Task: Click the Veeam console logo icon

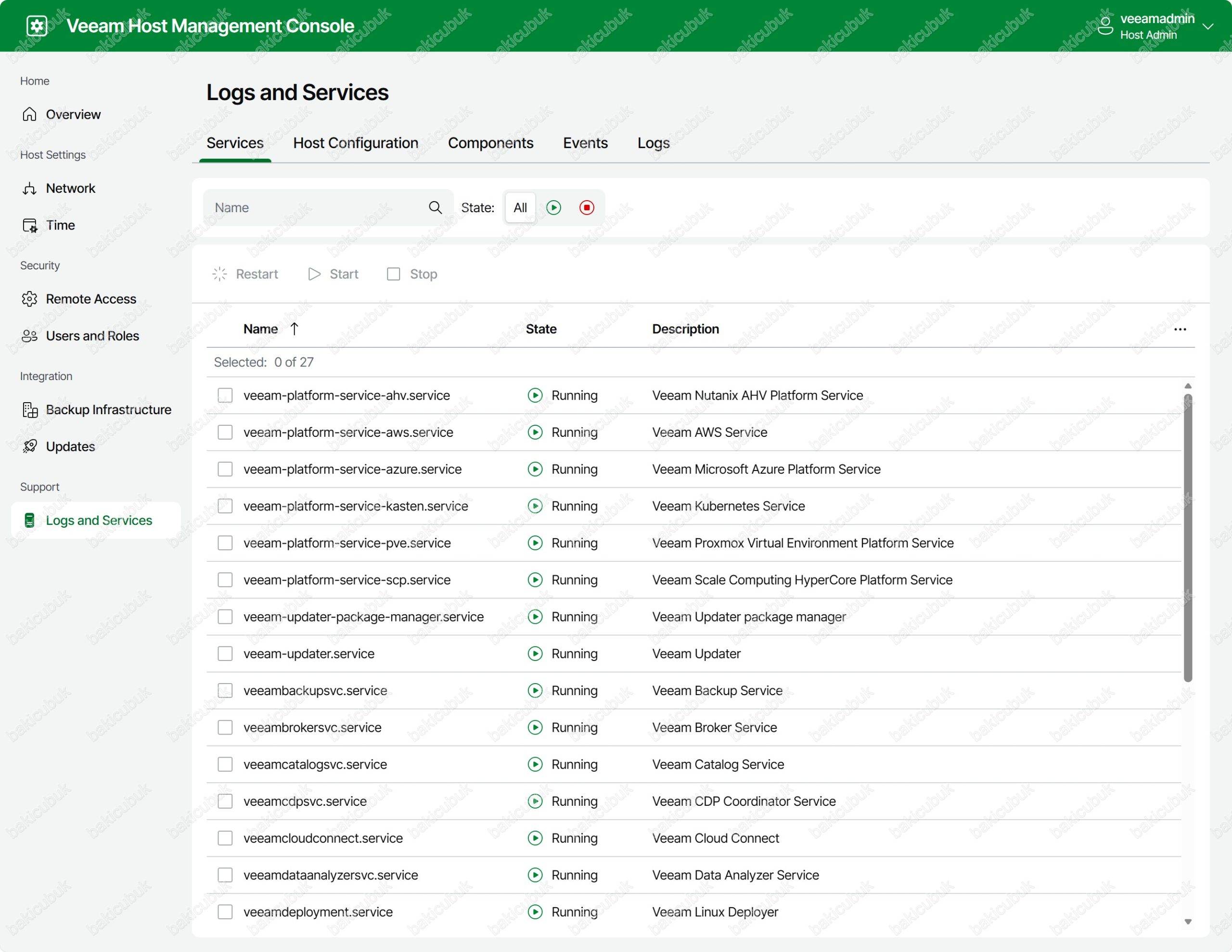Action: tap(37, 26)
